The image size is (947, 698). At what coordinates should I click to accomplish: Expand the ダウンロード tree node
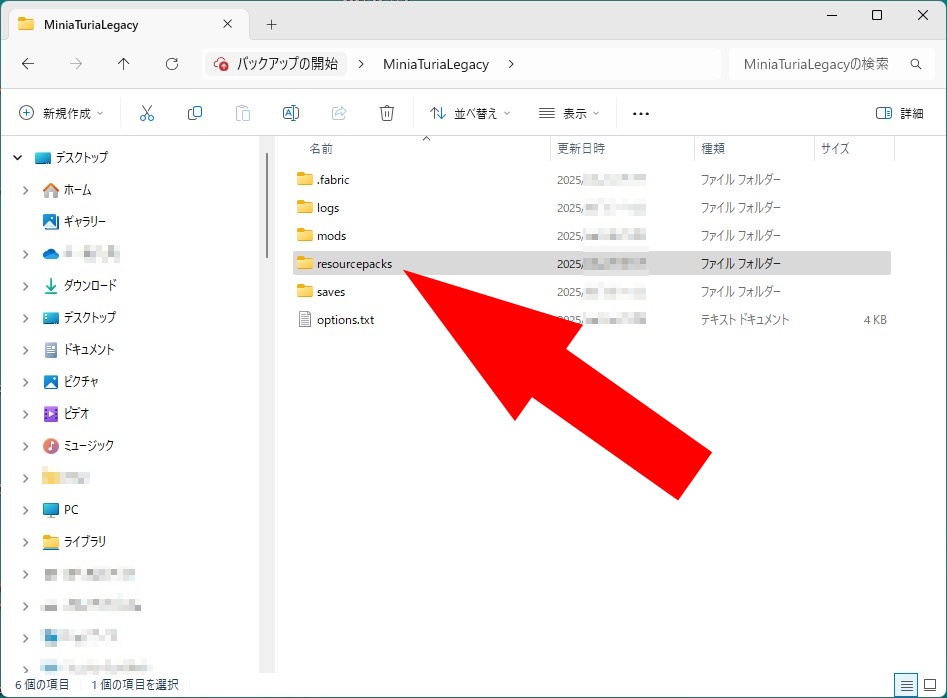point(25,286)
